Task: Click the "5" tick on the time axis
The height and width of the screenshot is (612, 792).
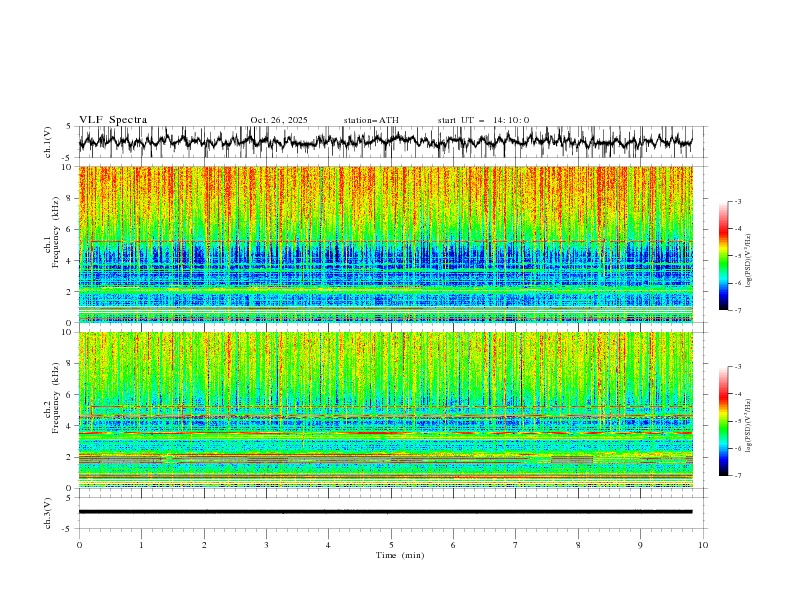Action: point(391,545)
